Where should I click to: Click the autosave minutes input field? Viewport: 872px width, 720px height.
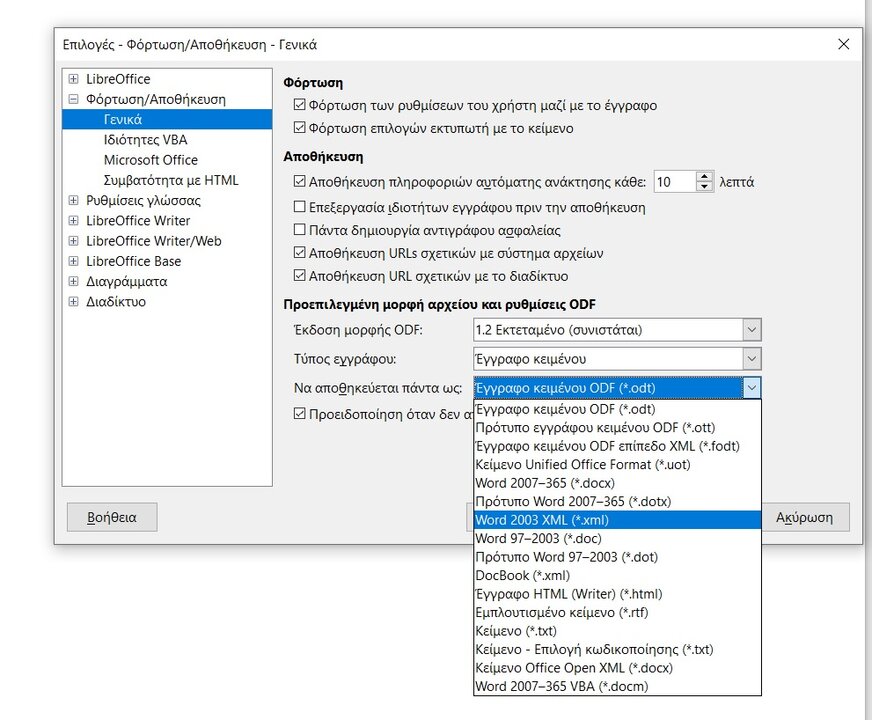(x=675, y=182)
